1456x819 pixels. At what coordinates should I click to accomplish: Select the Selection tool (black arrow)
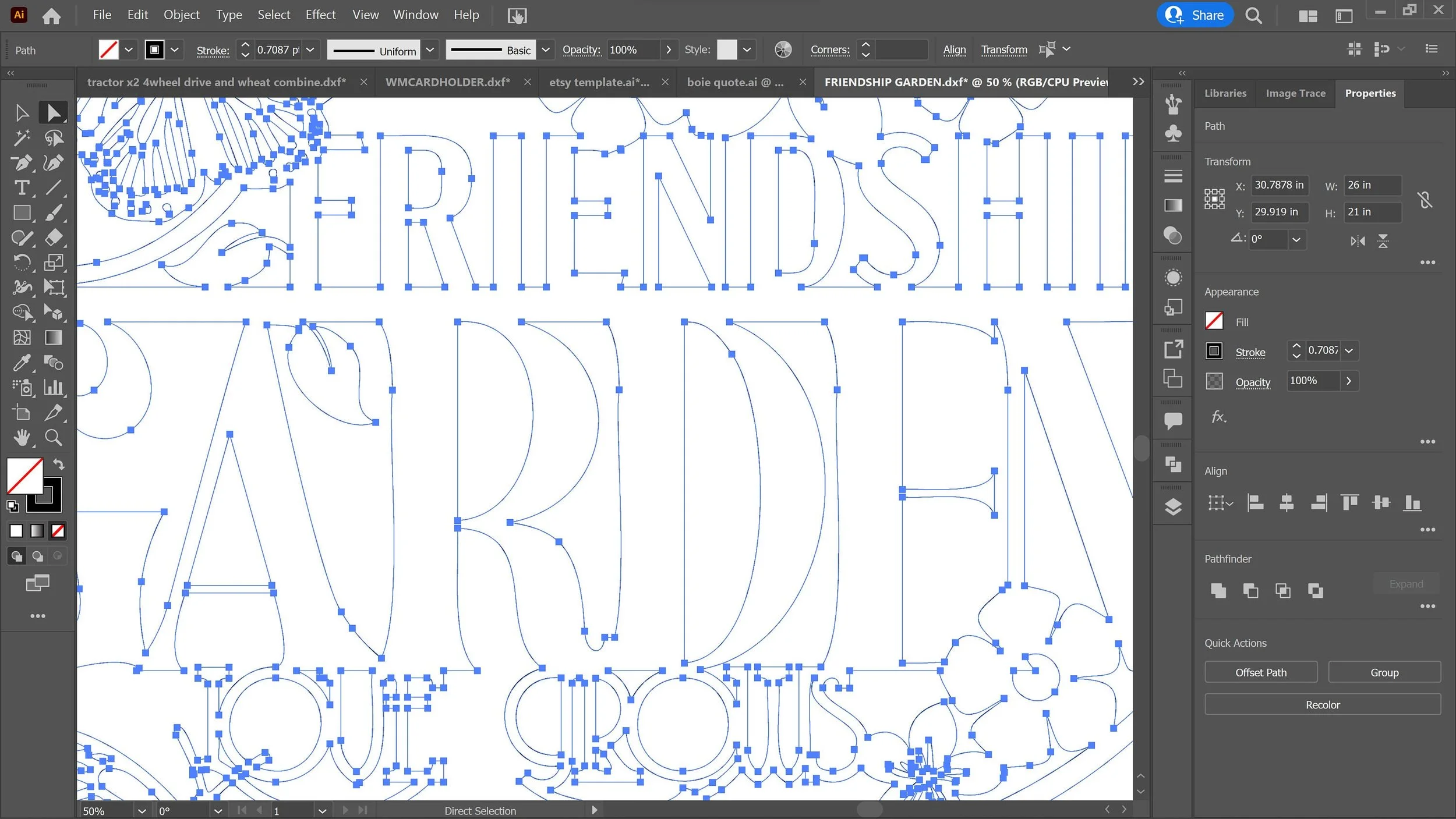(x=22, y=112)
